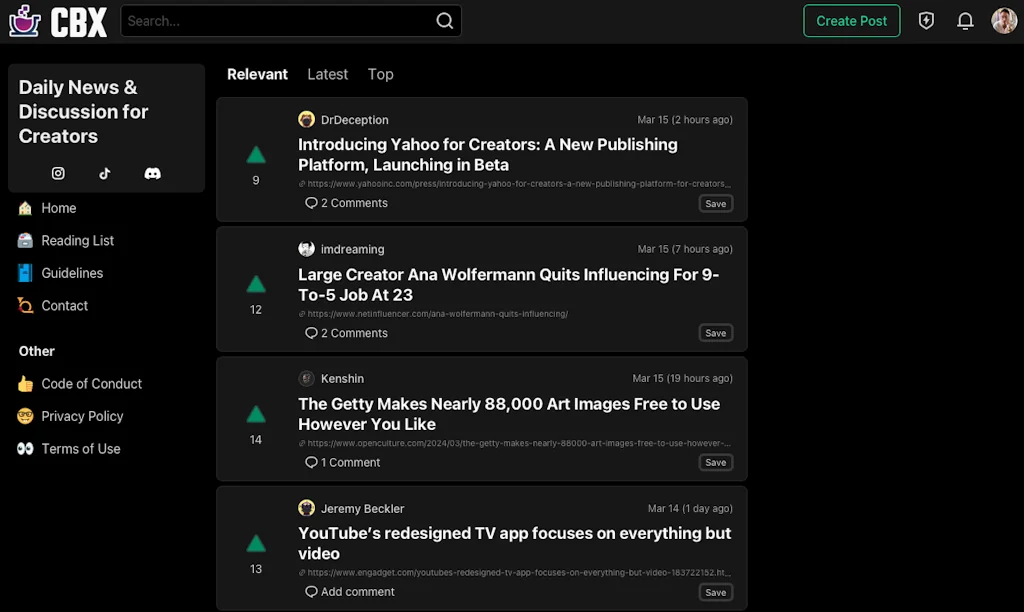
Task: Open the CBX coffee cup logo
Action: [23, 21]
